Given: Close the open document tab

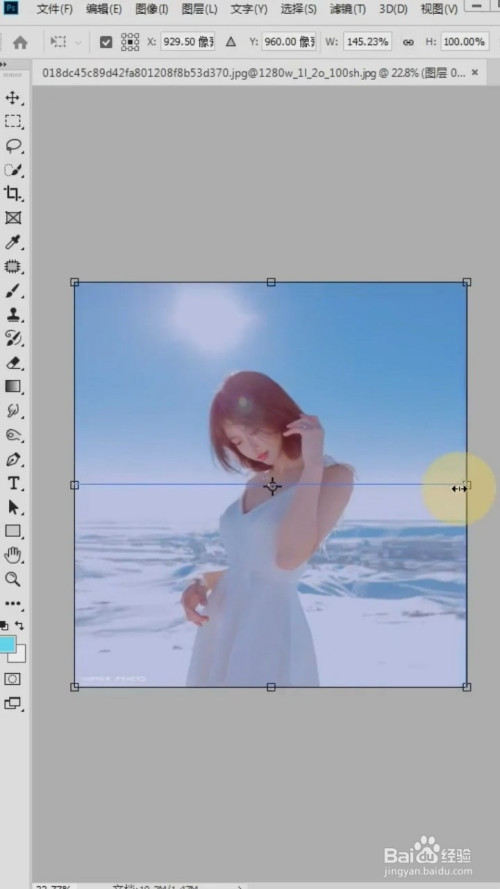Looking at the screenshot, I should tap(475, 73).
